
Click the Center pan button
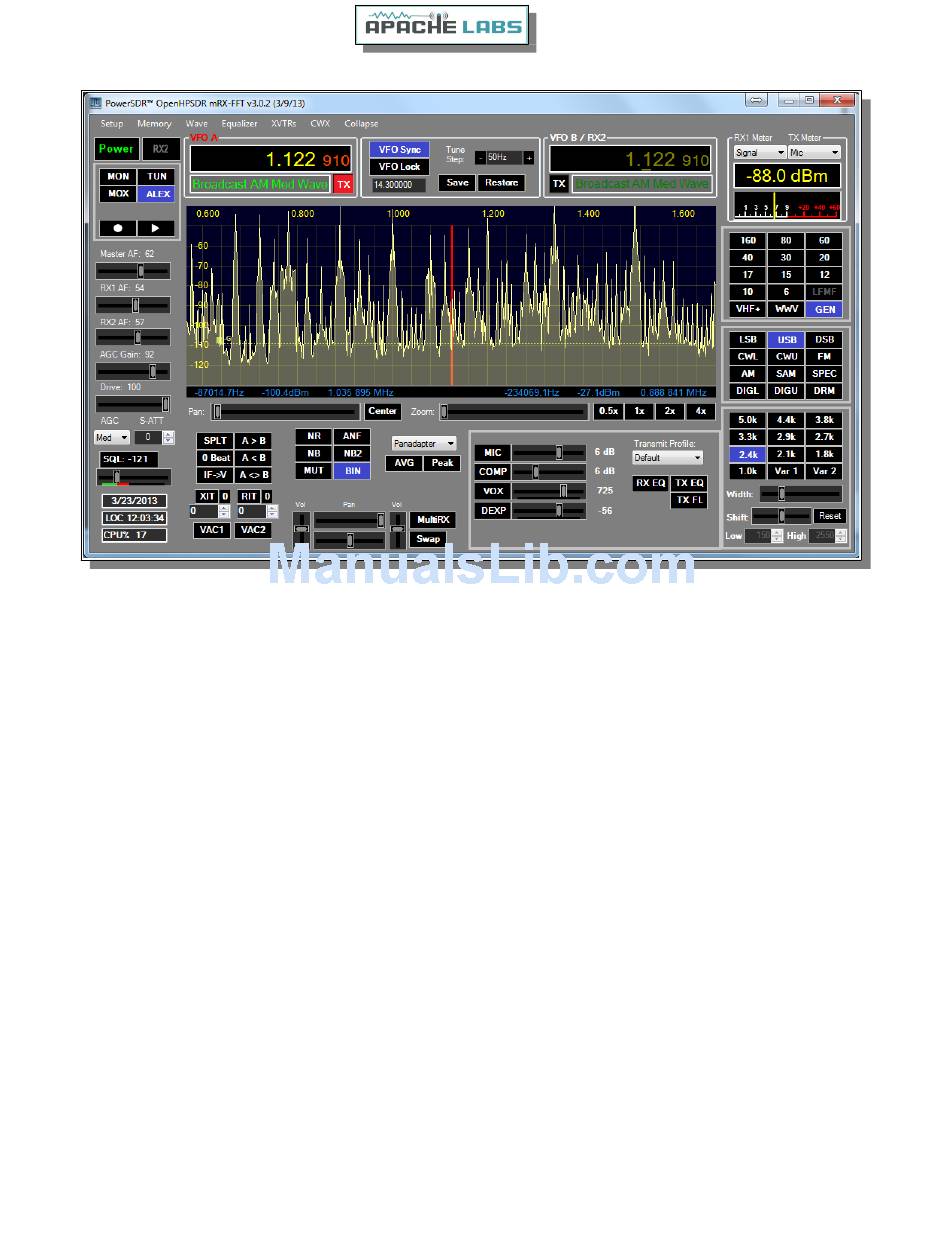382,411
